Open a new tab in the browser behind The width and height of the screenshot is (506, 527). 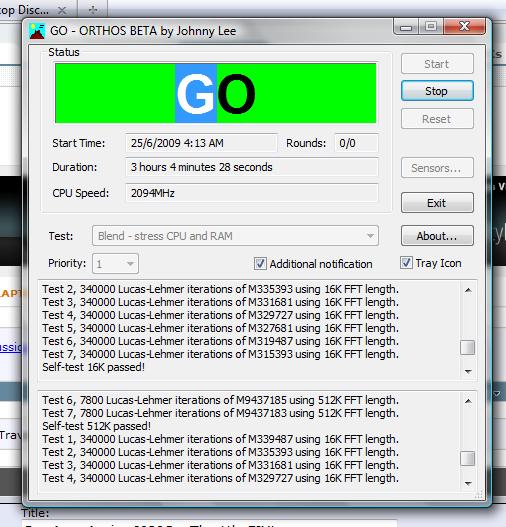click(x=93, y=10)
